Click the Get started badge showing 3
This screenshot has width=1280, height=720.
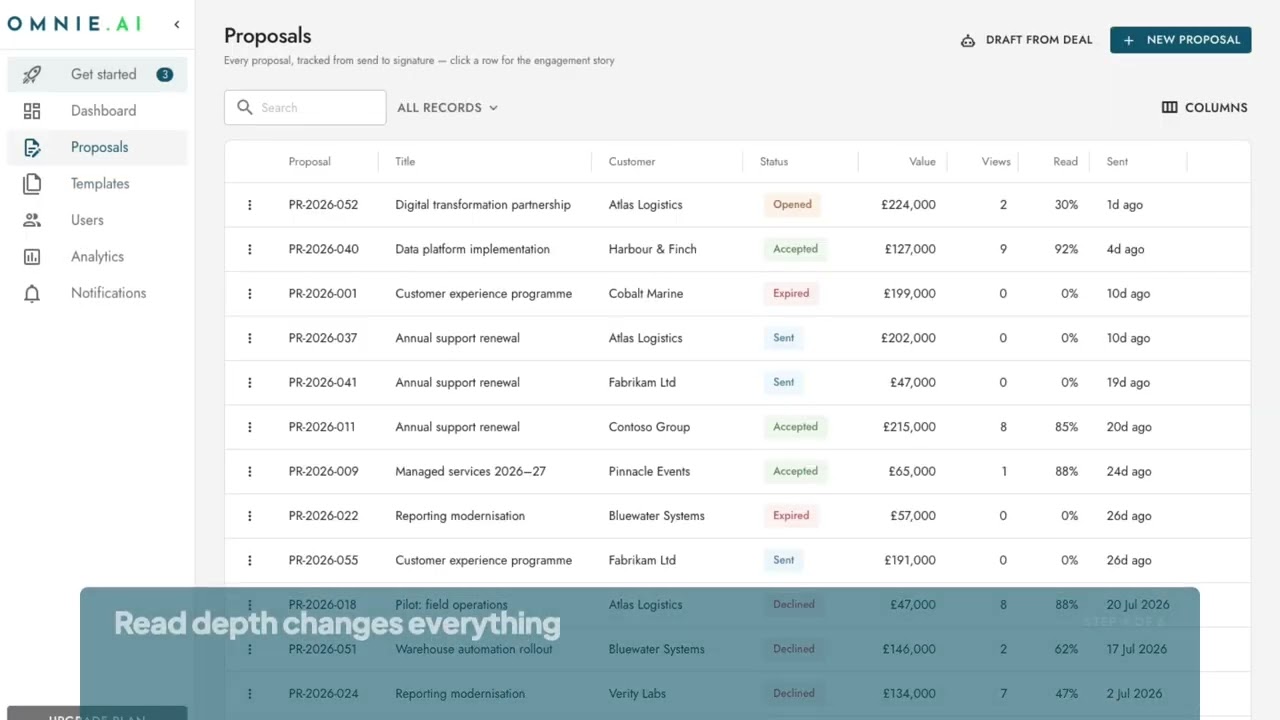pyautogui.click(x=165, y=74)
